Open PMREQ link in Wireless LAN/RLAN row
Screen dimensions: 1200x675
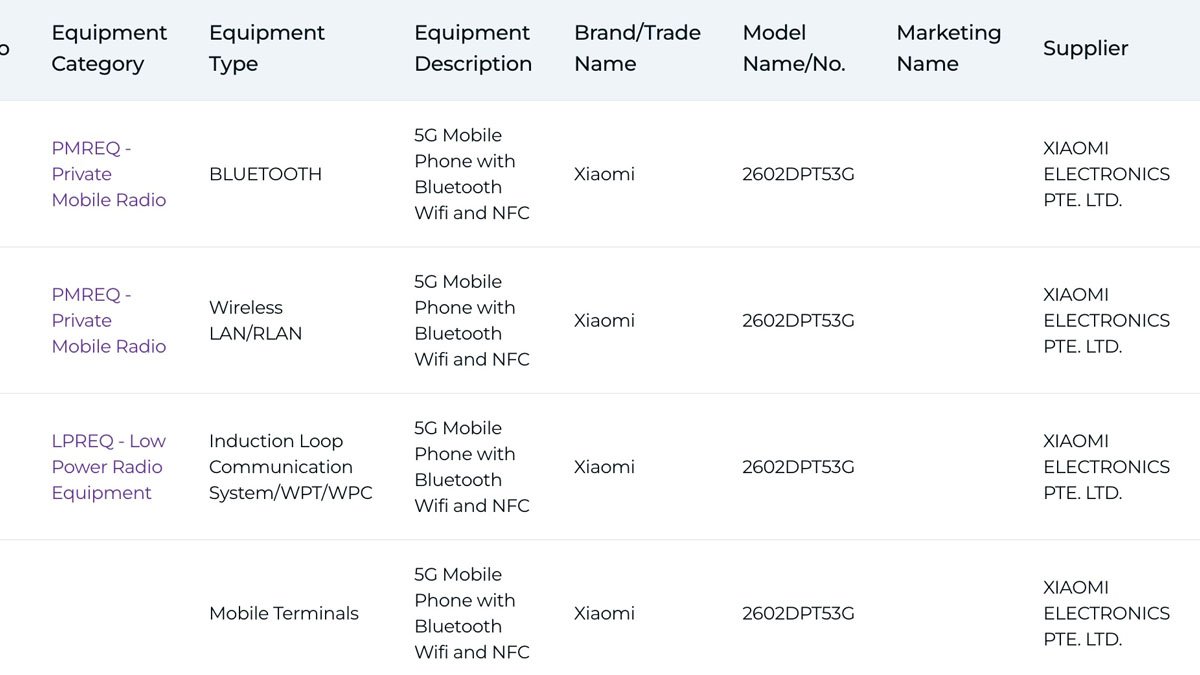[108, 320]
